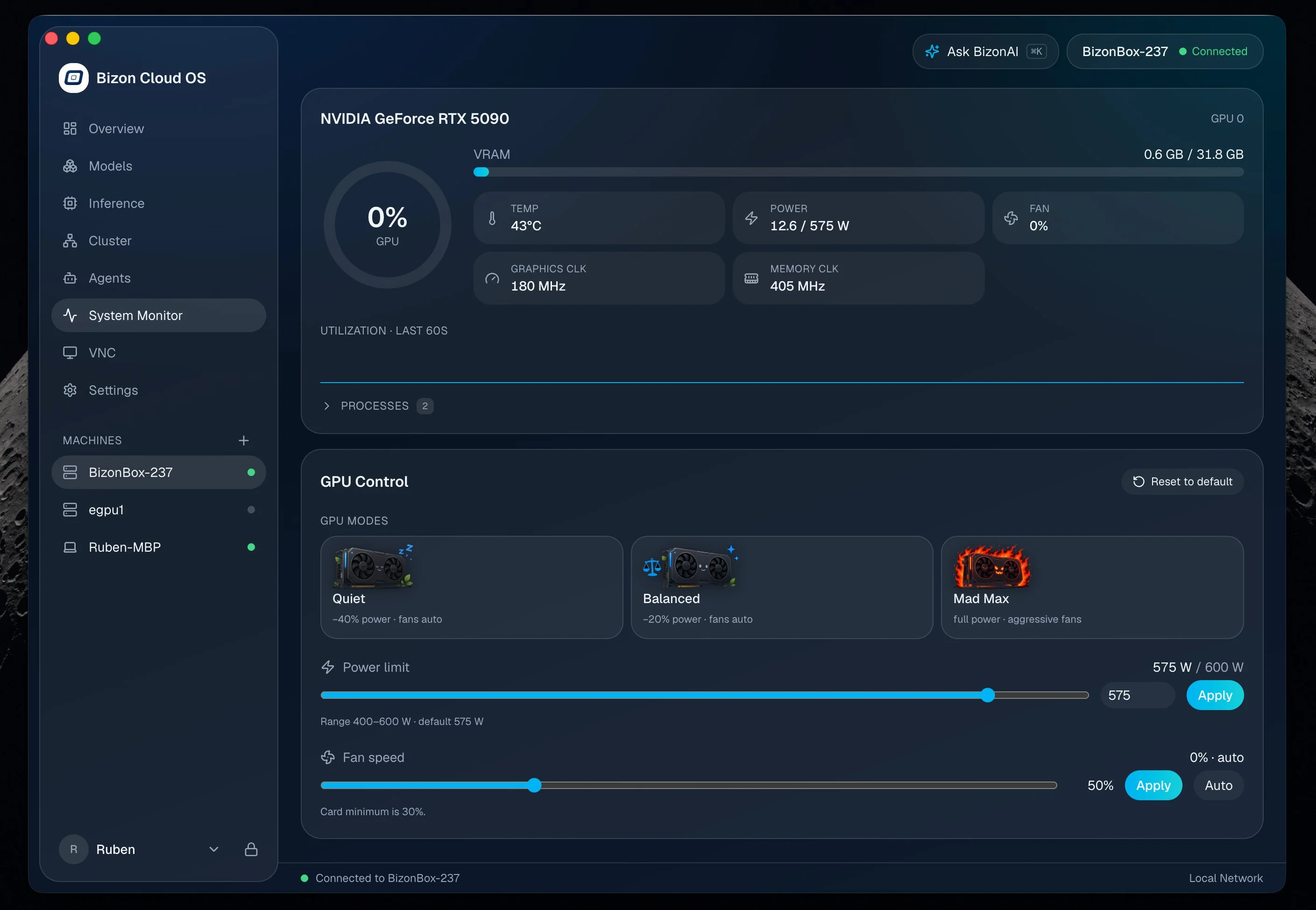Click the 50% fan speed value

1100,785
